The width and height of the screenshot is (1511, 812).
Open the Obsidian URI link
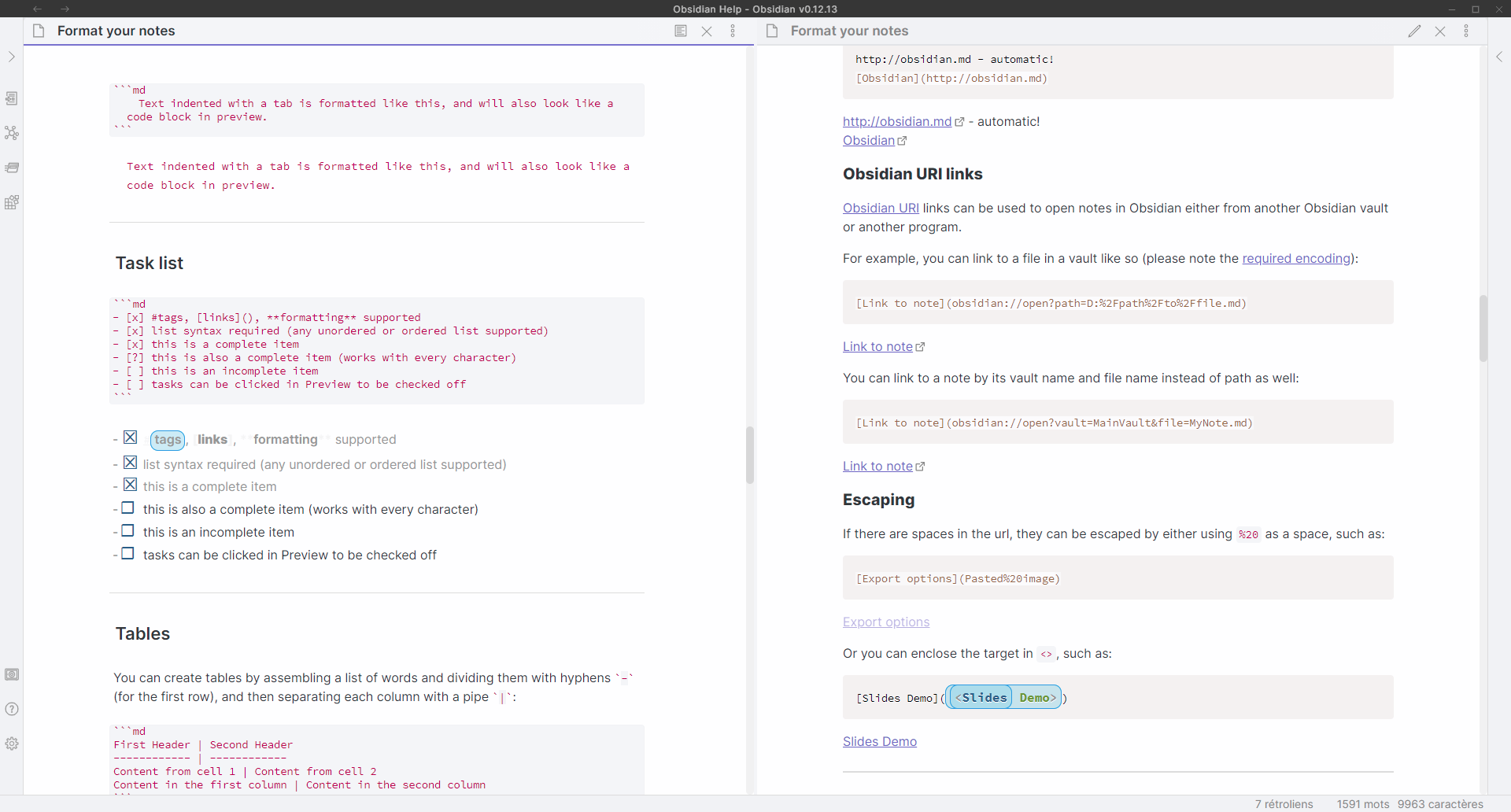click(x=881, y=208)
